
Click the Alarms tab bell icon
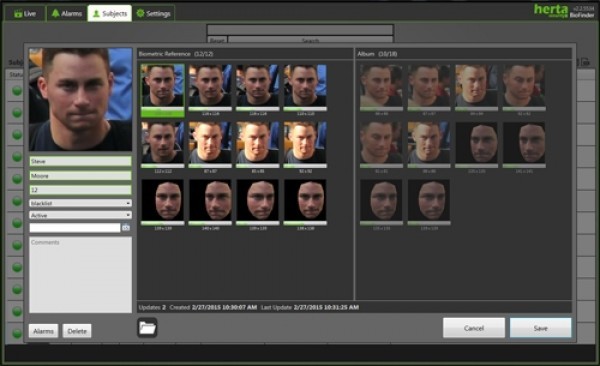coord(55,13)
